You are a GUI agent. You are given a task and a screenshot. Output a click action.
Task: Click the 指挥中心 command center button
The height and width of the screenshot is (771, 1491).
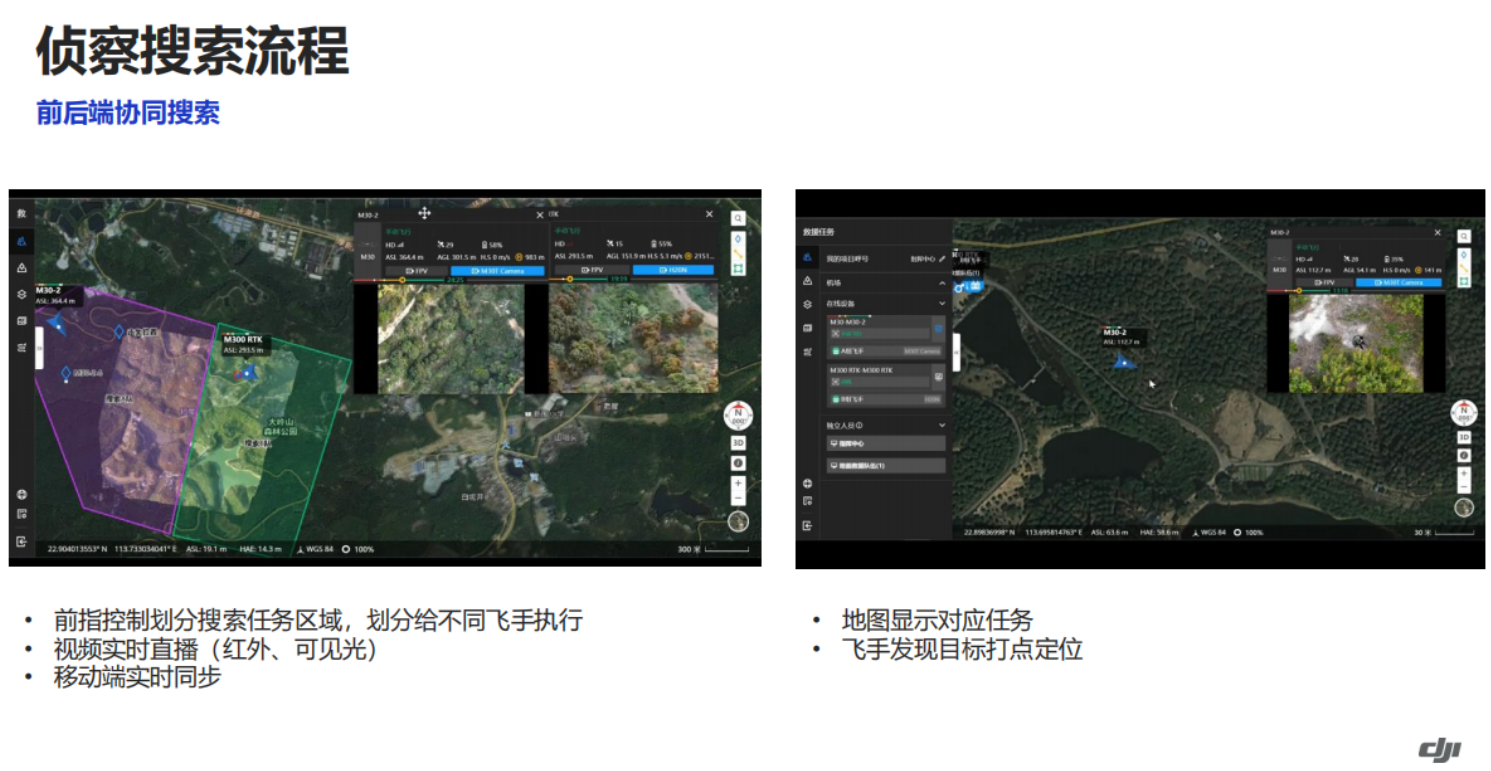click(886, 443)
